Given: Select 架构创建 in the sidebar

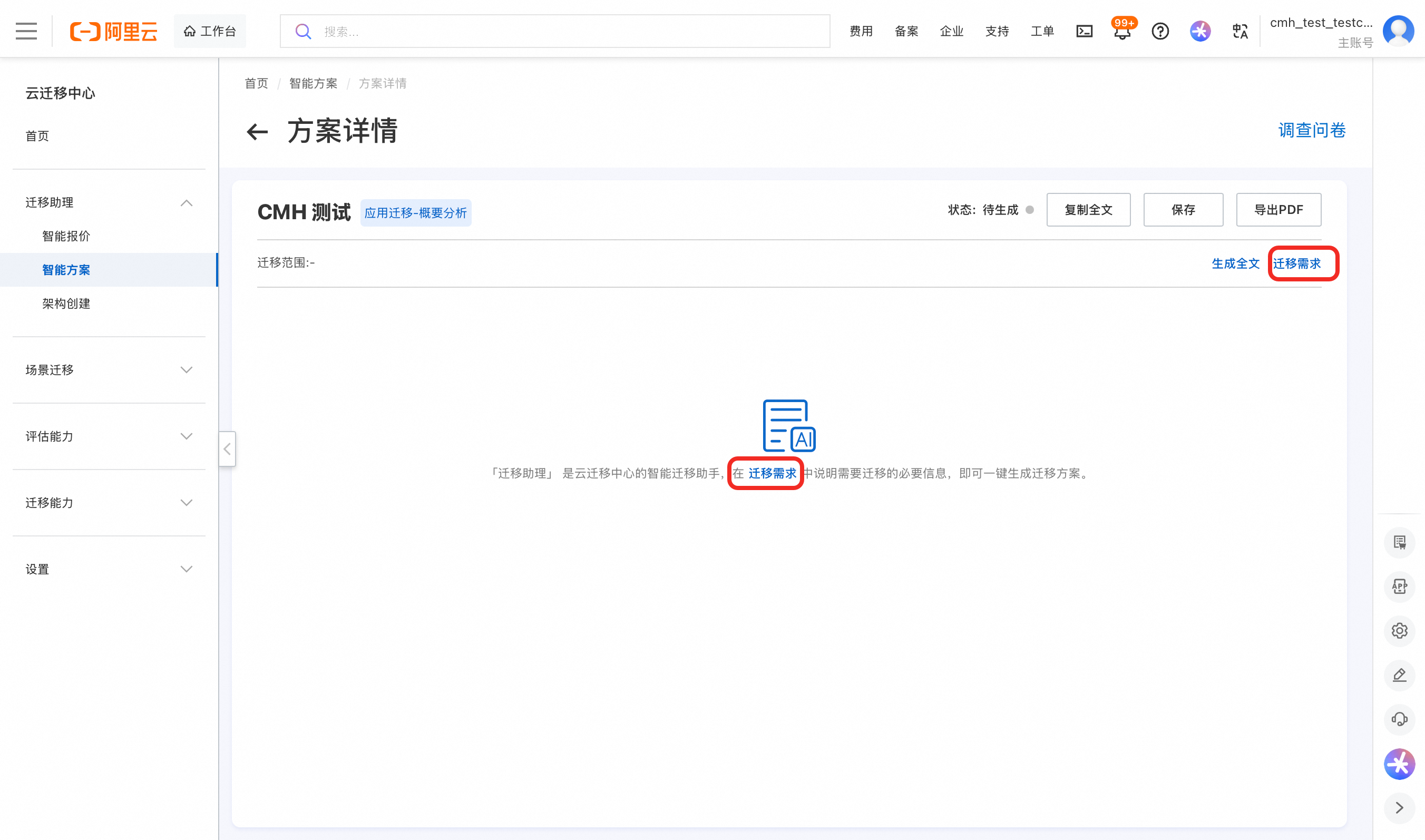Looking at the screenshot, I should [x=66, y=304].
